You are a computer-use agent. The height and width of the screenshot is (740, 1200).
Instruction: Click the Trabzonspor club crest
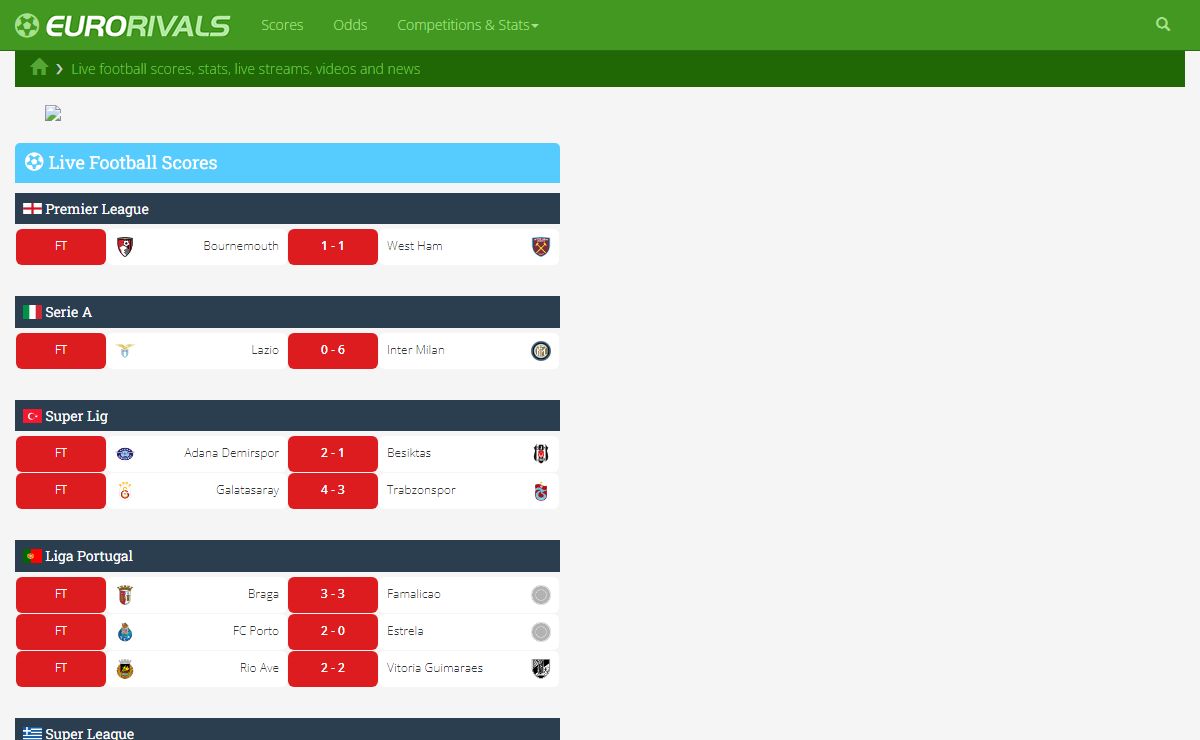coord(541,491)
